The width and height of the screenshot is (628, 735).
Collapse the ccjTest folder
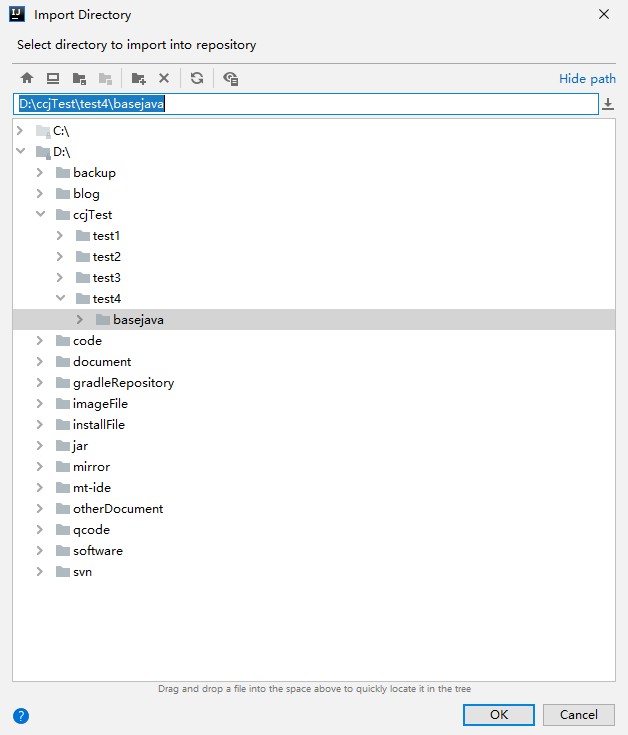point(40,215)
